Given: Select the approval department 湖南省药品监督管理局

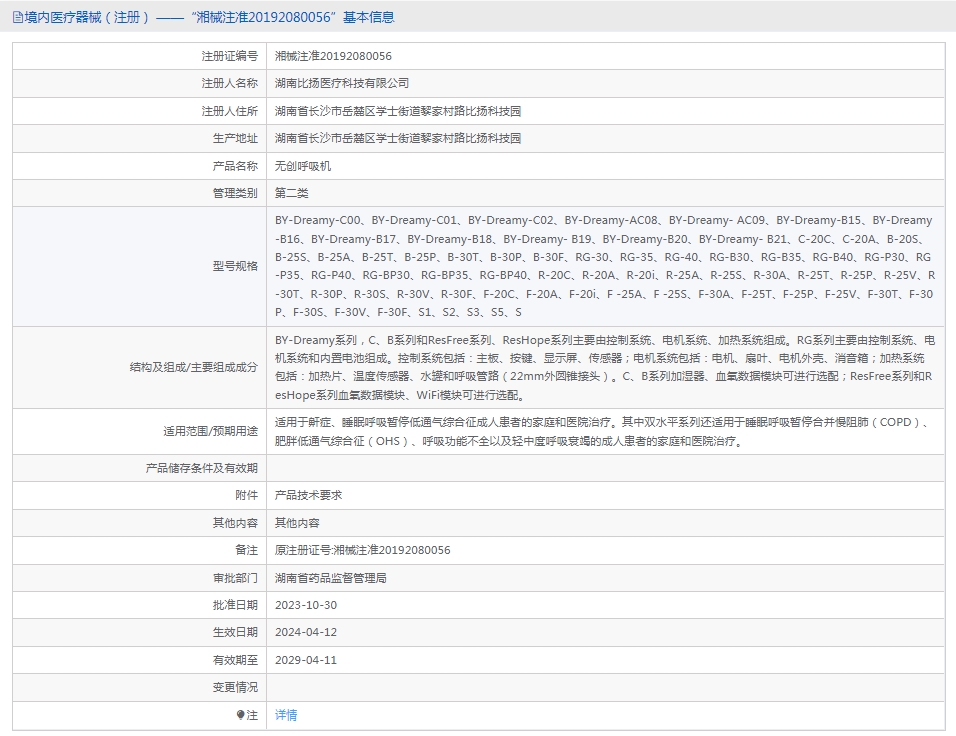Looking at the screenshot, I should click(x=331, y=578).
